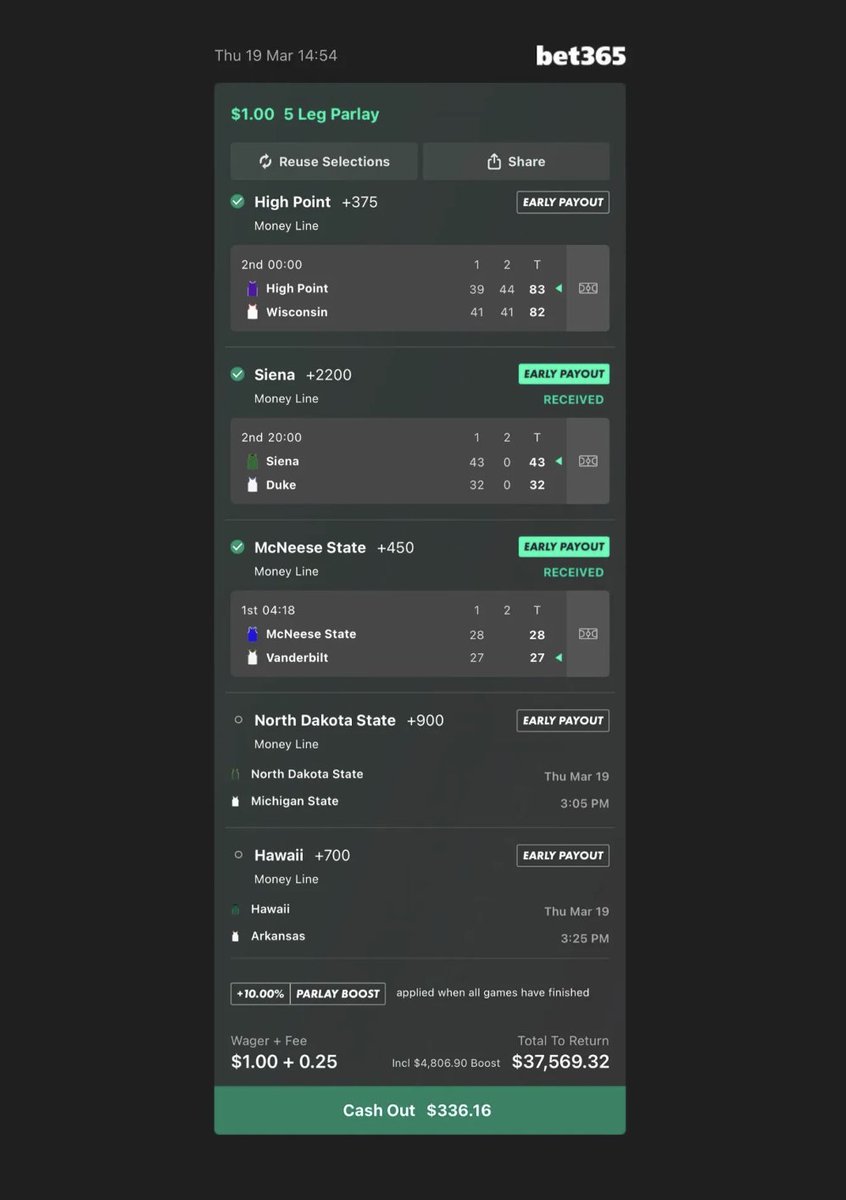Click Incl $4,806.90 Boost text
Viewport: 846px width, 1200px height.
[x=446, y=1063]
